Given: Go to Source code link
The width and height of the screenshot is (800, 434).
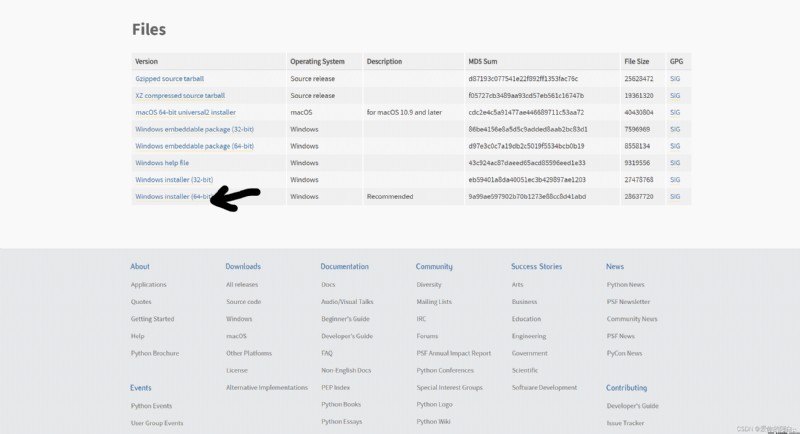Looking at the screenshot, I should point(243,301).
